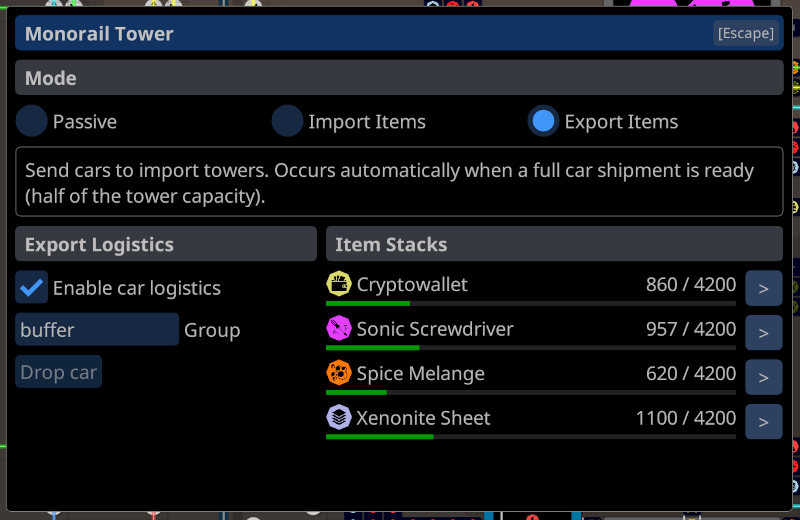This screenshot has width=800, height=520.
Task: Click the Item Stacks section header
Action: coord(554,244)
